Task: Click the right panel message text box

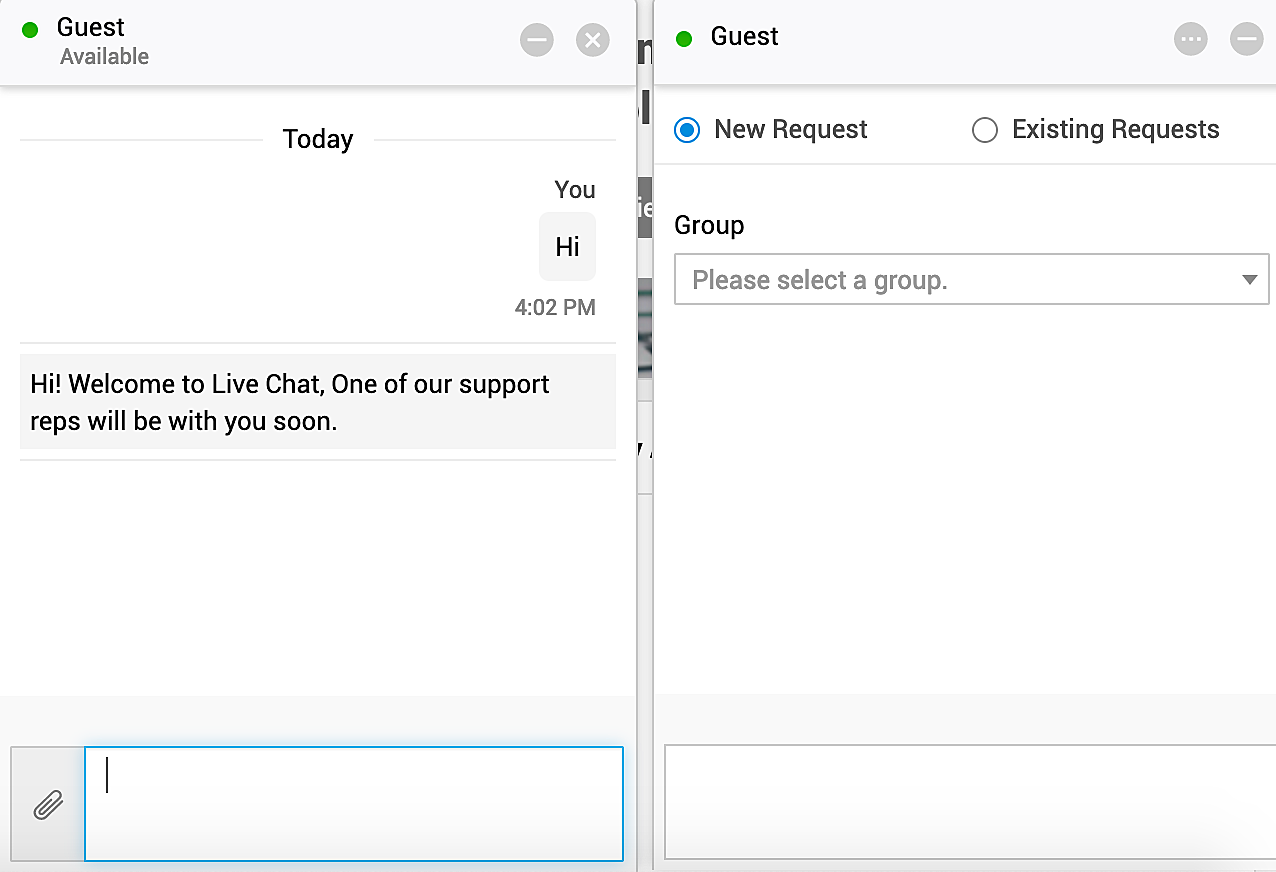Action: click(968, 801)
